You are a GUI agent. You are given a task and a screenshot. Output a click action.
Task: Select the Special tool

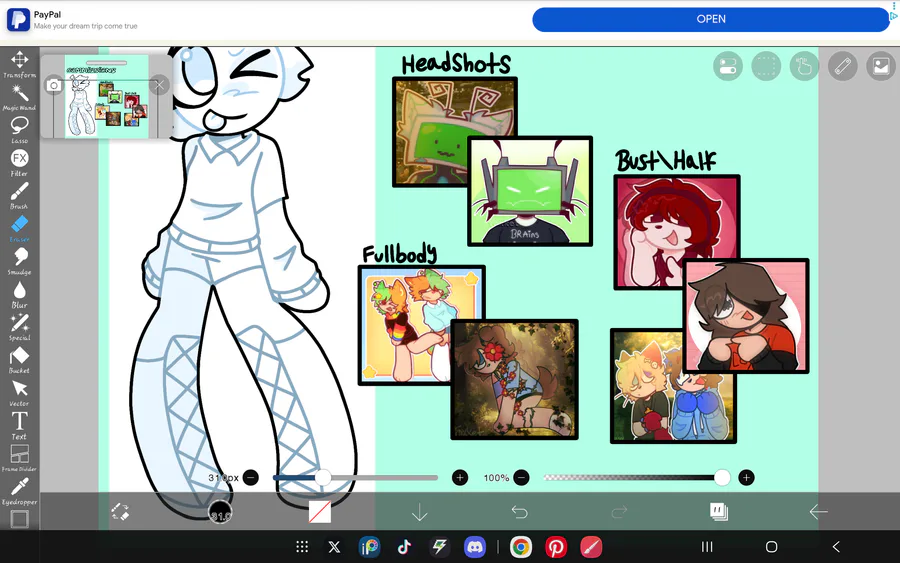click(x=20, y=327)
